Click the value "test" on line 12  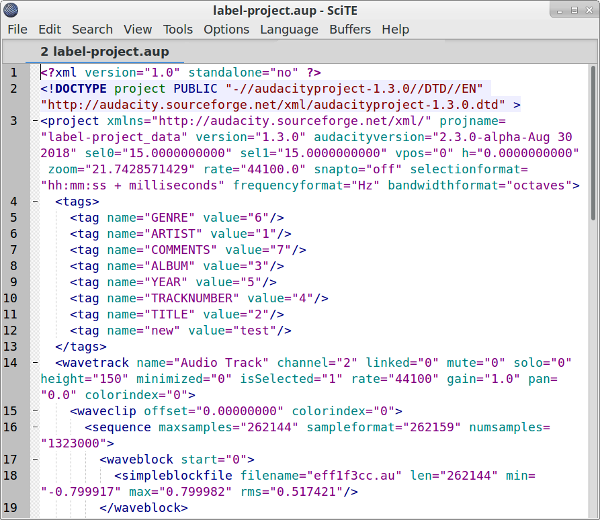pos(254,331)
